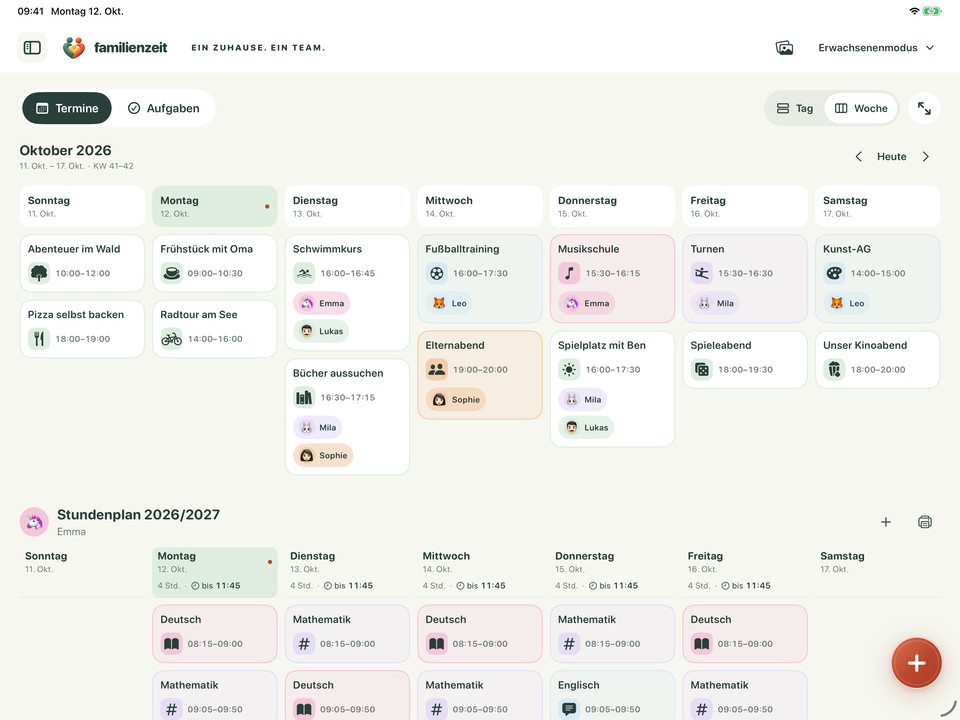The height and width of the screenshot is (720, 960).
Task: Print Emma's Stundenplan with the printer icon
Action: (x=924, y=522)
